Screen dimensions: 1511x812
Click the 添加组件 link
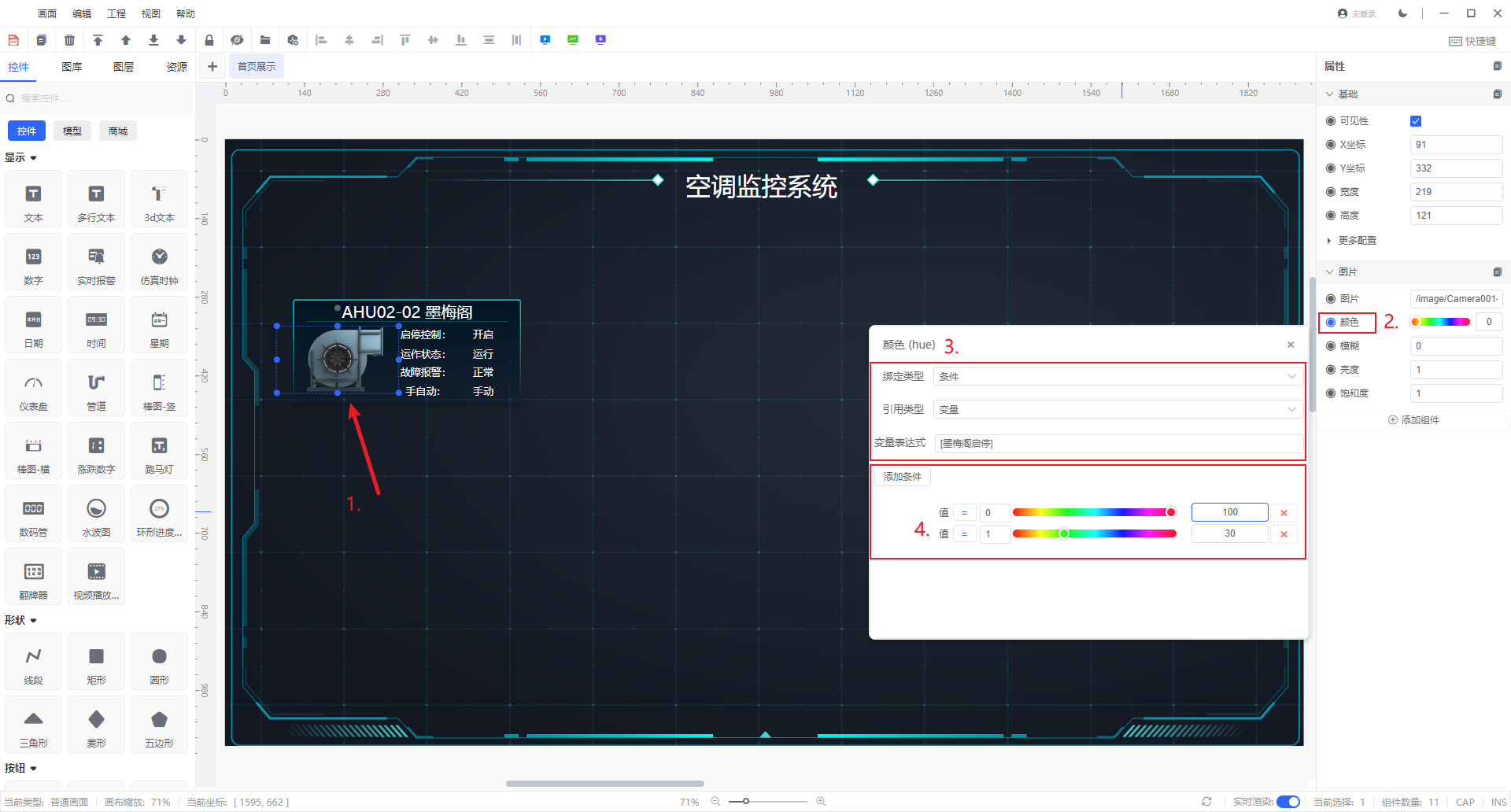click(1414, 420)
